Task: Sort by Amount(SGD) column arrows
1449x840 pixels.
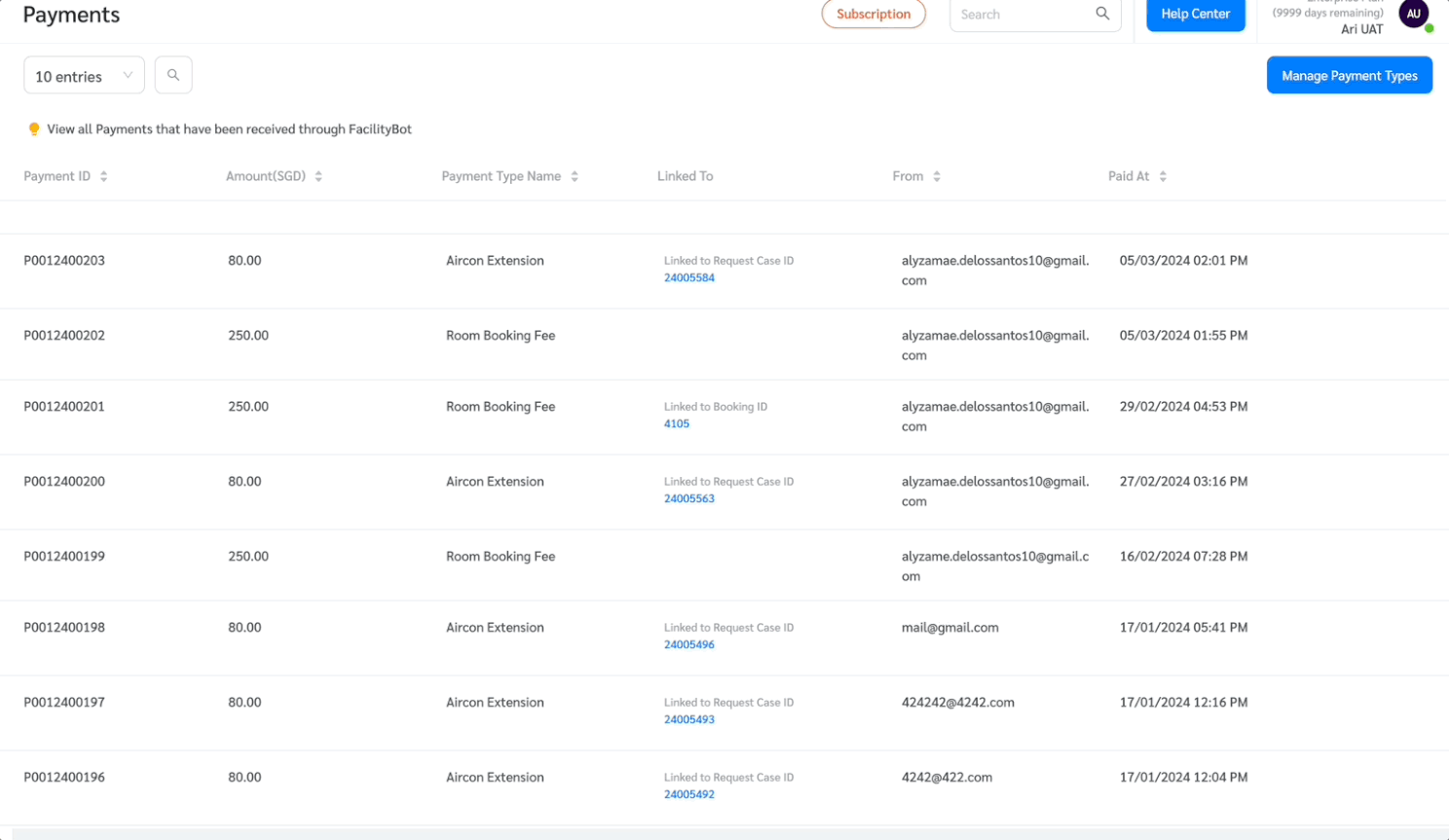Action: (318, 176)
